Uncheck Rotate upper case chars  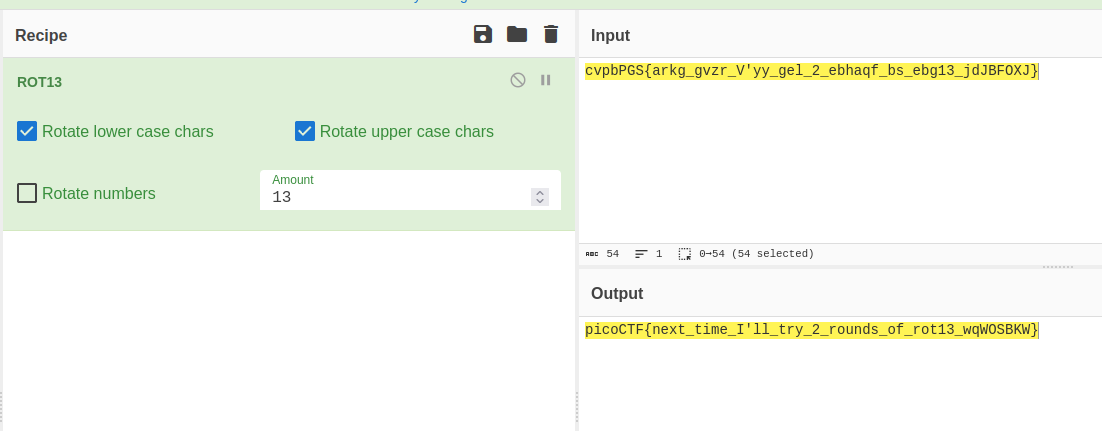point(305,131)
